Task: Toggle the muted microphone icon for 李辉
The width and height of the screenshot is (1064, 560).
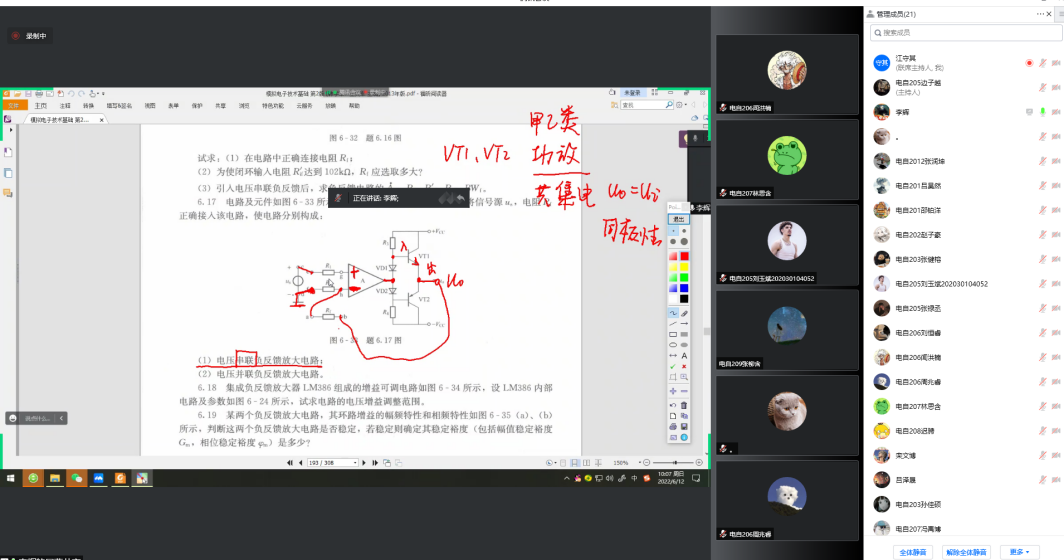Action: coord(1043,112)
